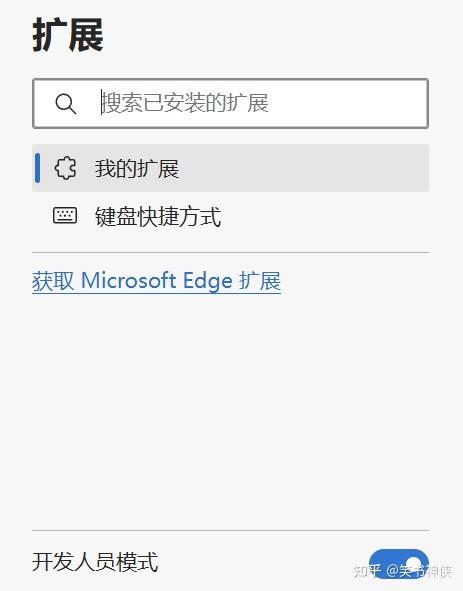Screen dimensions: 463x591
Task: Click the keyboard icon beside 键盘快捷方式
Action: point(65,216)
